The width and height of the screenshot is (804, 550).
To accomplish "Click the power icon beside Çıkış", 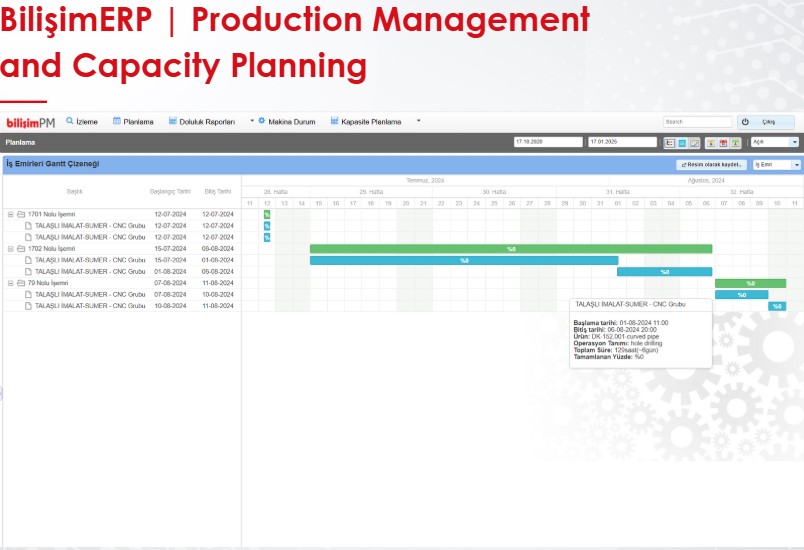I will tap(745, 122).
